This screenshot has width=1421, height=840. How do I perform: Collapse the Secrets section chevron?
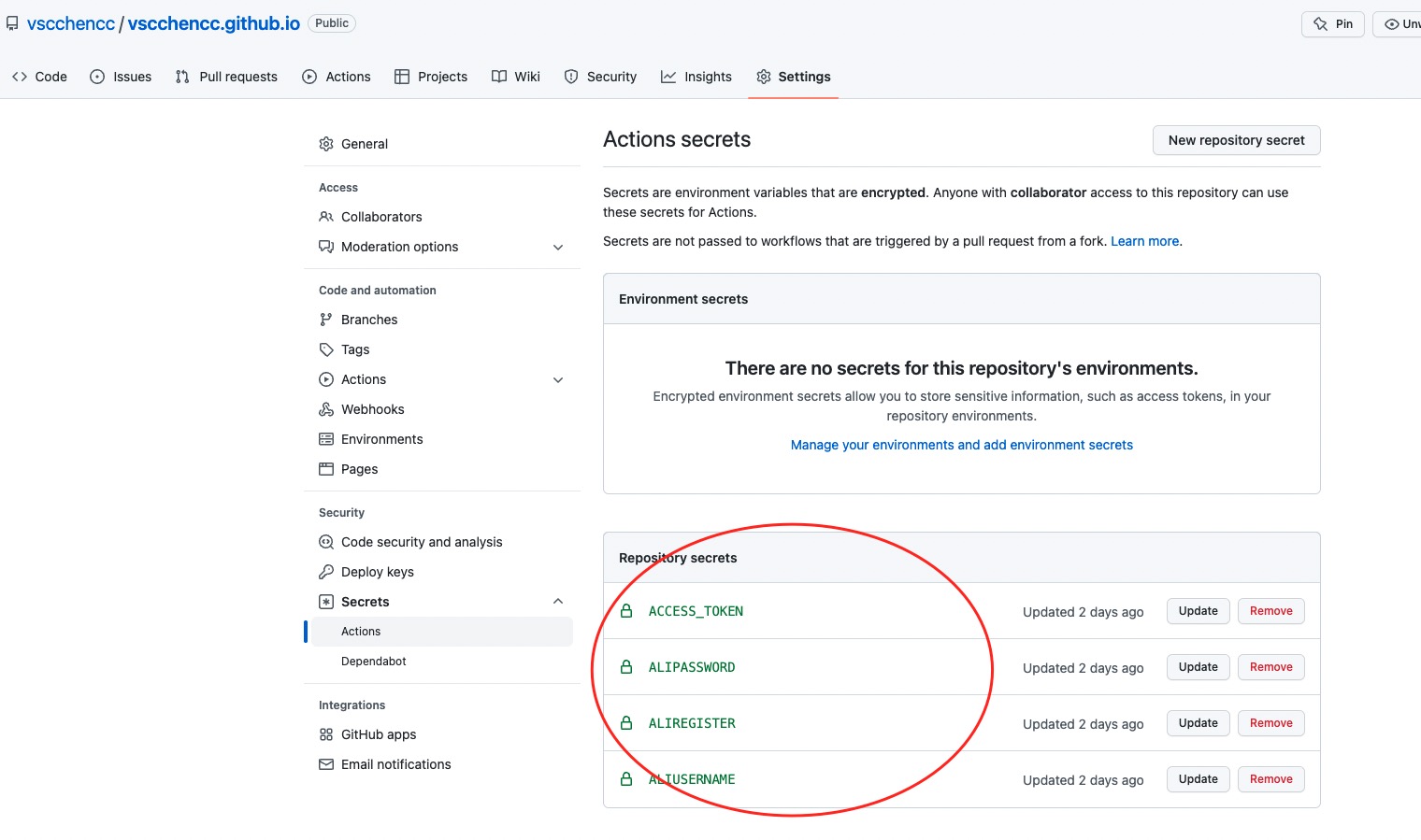tap(558, 601)
